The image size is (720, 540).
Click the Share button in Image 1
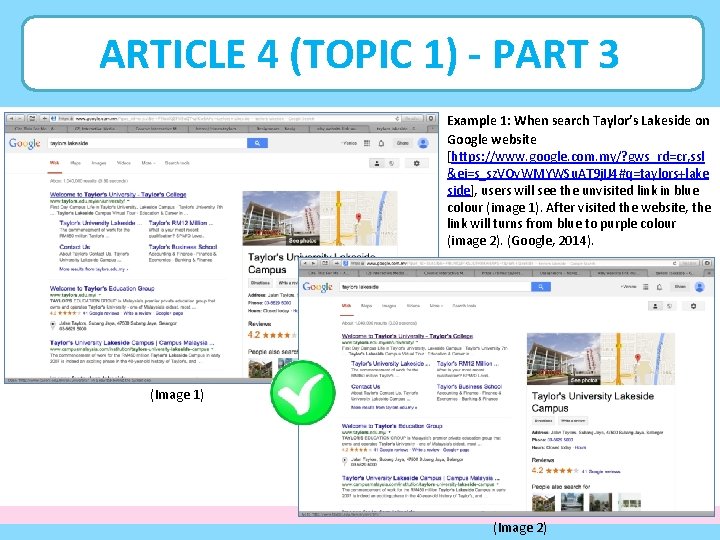tap(402, 143)
